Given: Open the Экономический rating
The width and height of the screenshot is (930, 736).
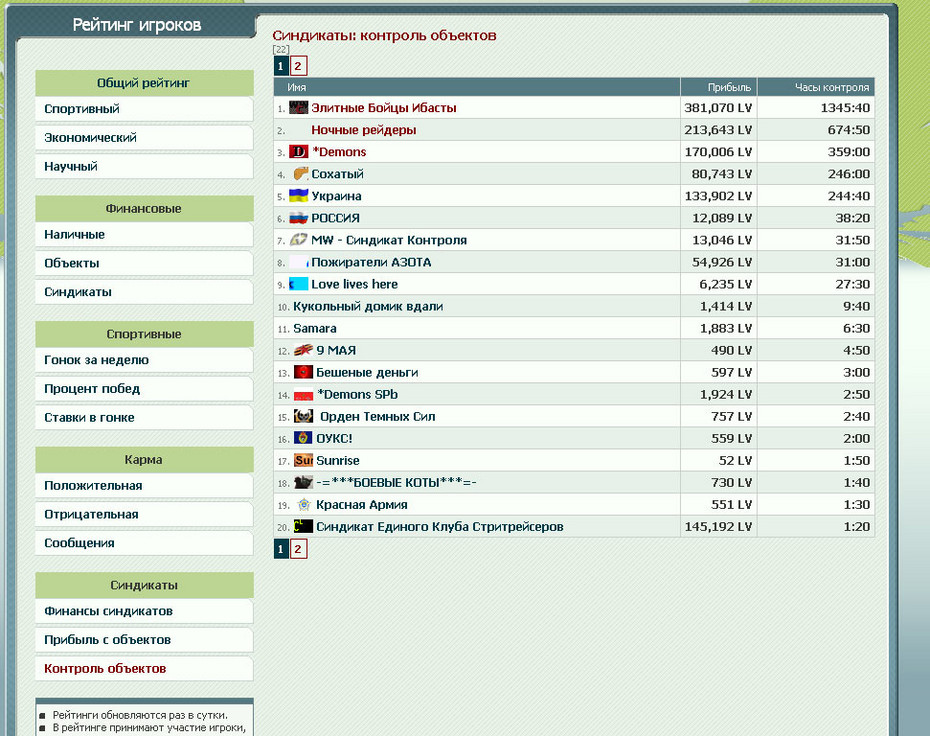Looking at the screenshot, I should pyautogui.click(x=144, y=138).
